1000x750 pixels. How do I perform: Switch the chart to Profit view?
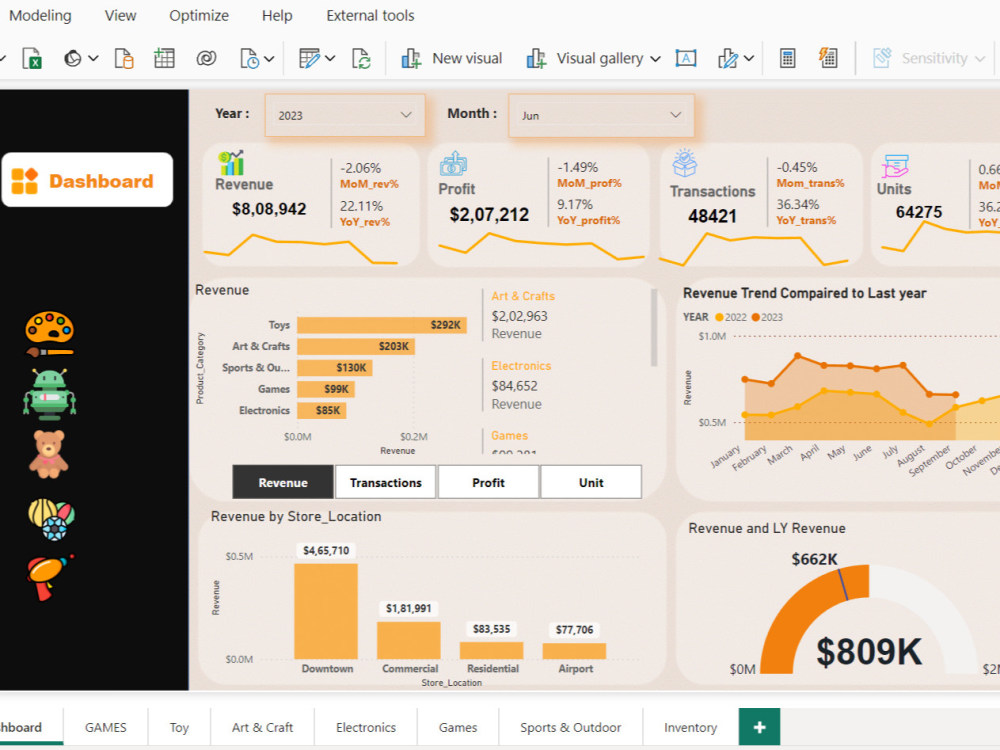tap(488, 481)
